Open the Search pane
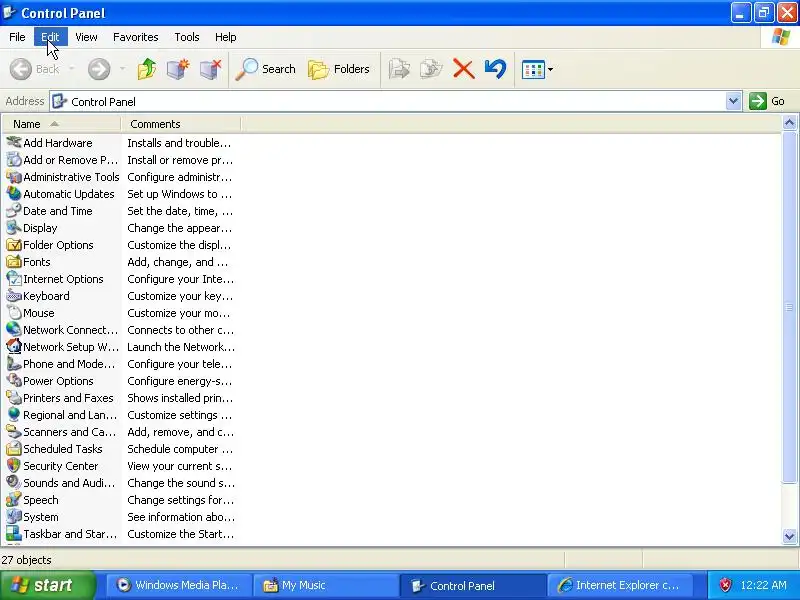Image resolution: width=800 pixels, height=600 pixels. [265, 69]
